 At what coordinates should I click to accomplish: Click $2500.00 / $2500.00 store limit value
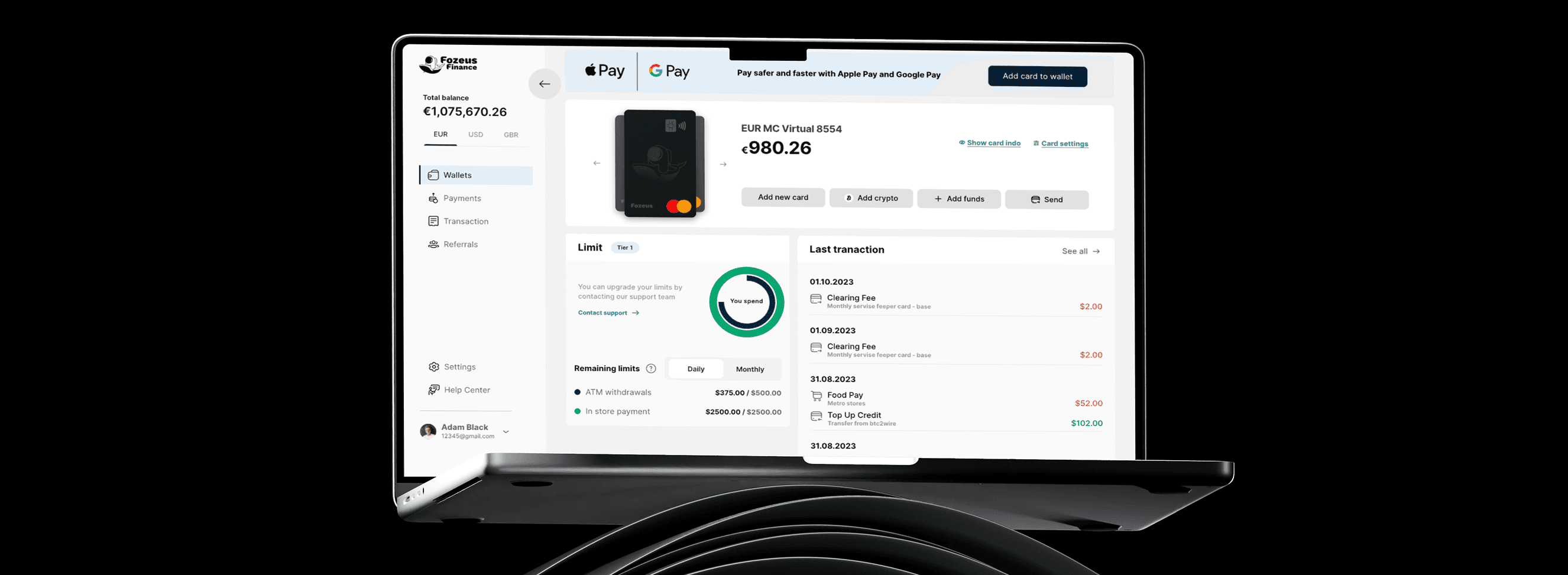(743, 412)
